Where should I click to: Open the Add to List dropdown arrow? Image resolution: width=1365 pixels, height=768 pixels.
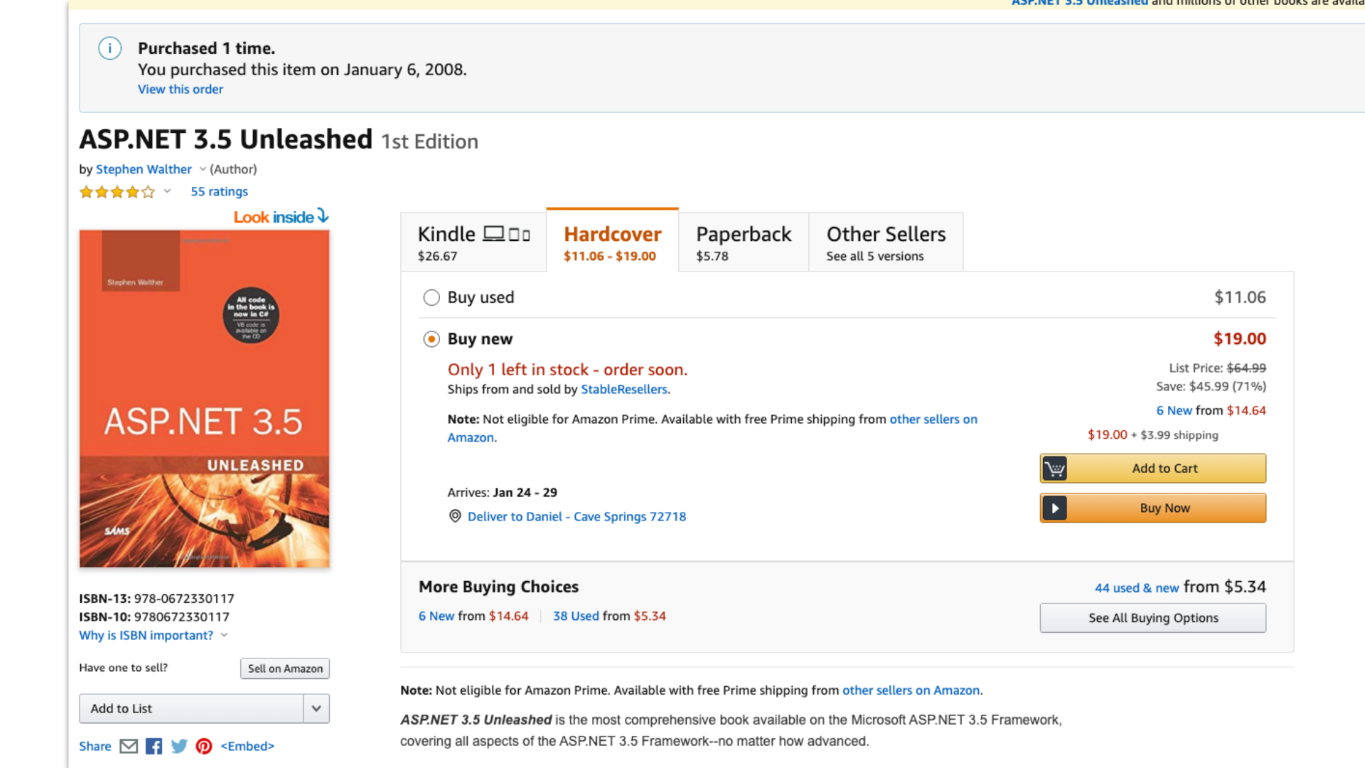tap(316, 709)
